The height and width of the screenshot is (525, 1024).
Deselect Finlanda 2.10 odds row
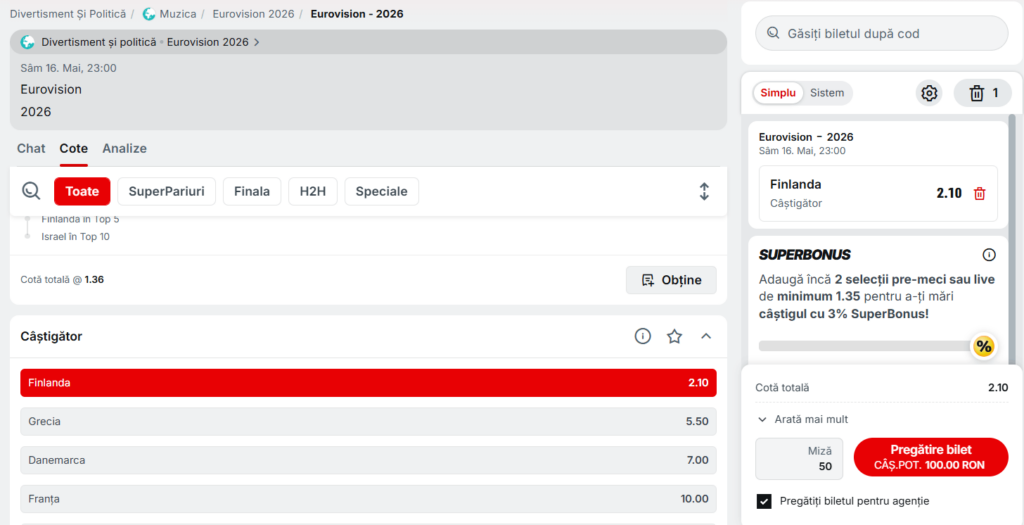(368, 383)
